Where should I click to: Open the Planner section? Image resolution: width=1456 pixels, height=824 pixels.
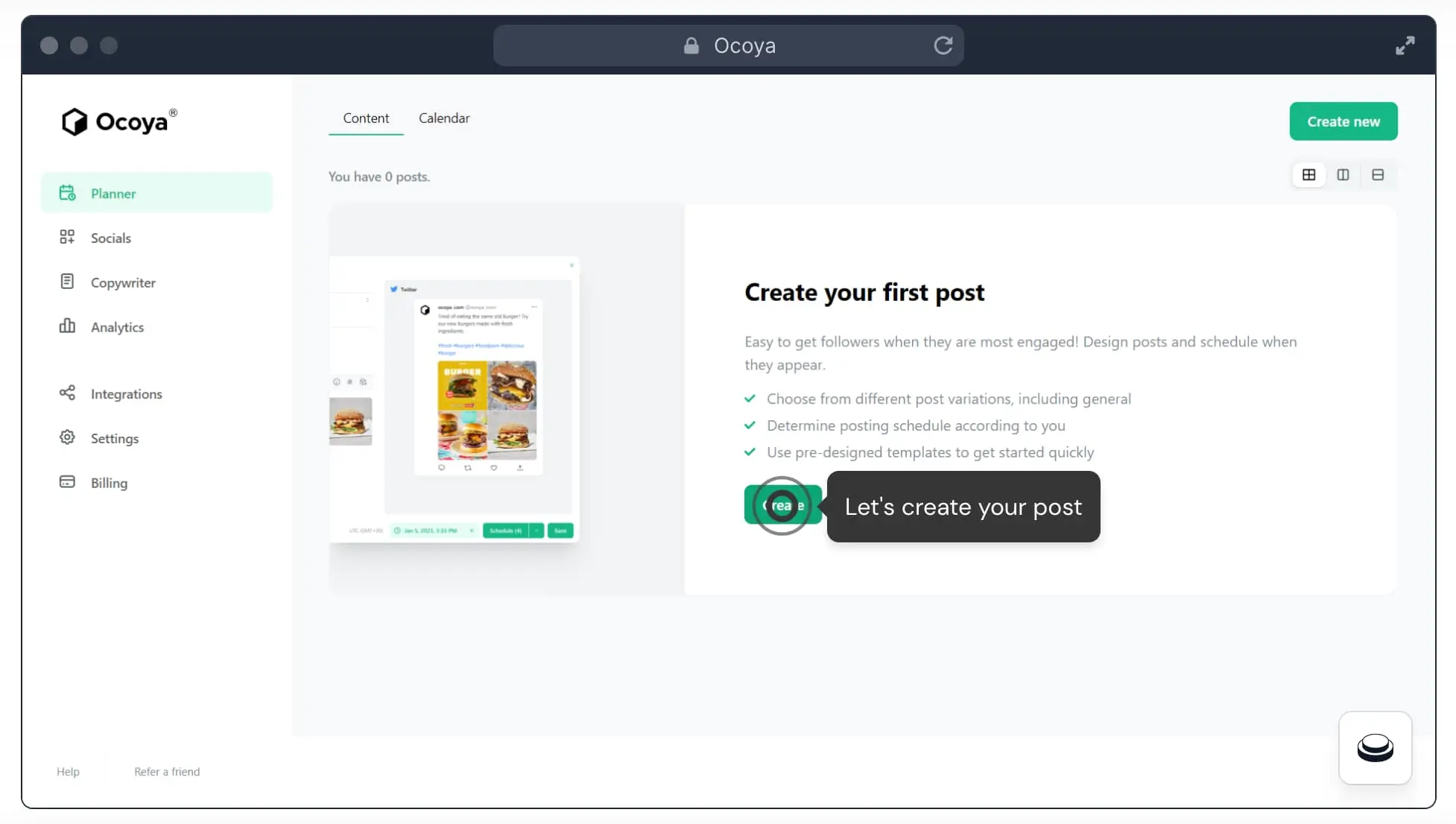point(113,193)
